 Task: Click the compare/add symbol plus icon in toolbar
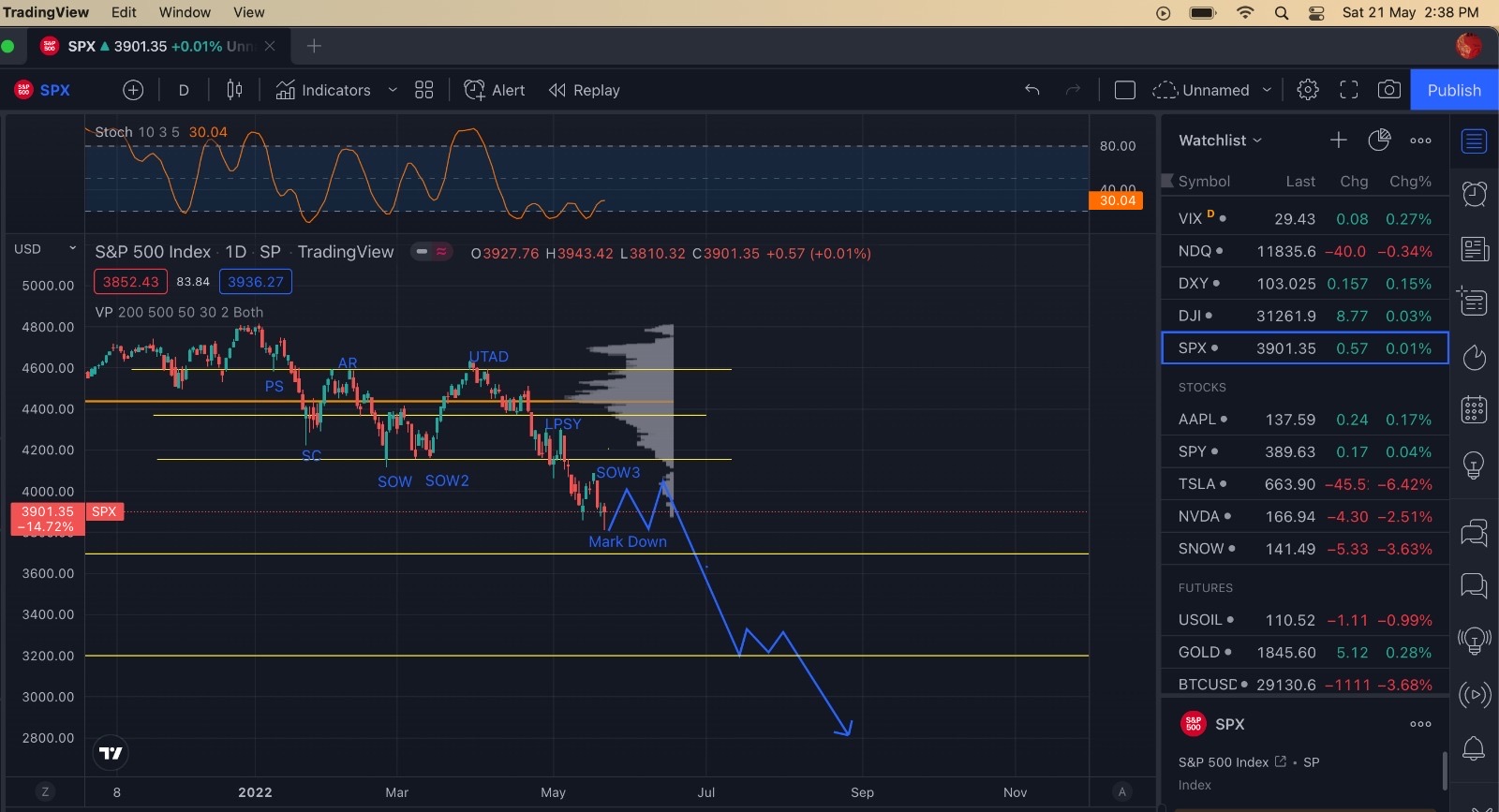(x=133, y=90)
